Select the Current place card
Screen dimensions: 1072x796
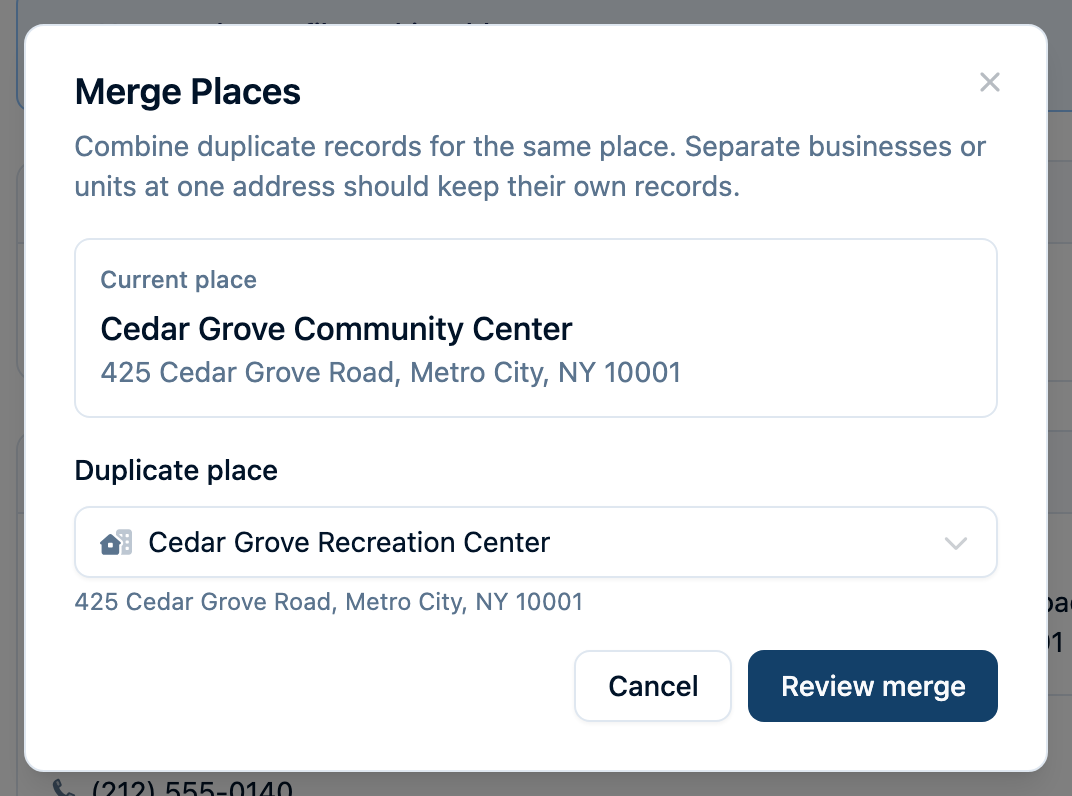(x=535, y=328)
